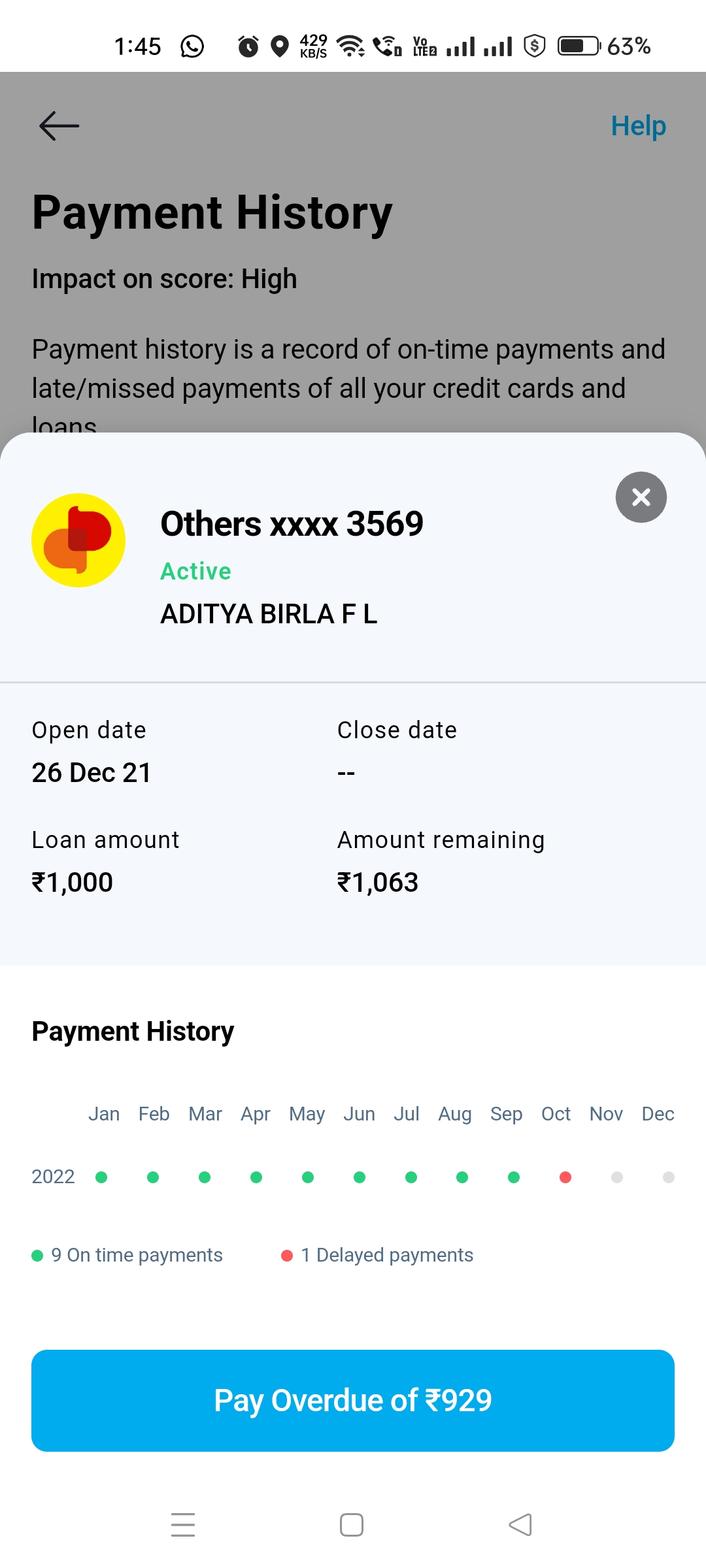Tap the 9 On time payments legend
Viewport: 706px width, 1568px height.
point(128,1255)
